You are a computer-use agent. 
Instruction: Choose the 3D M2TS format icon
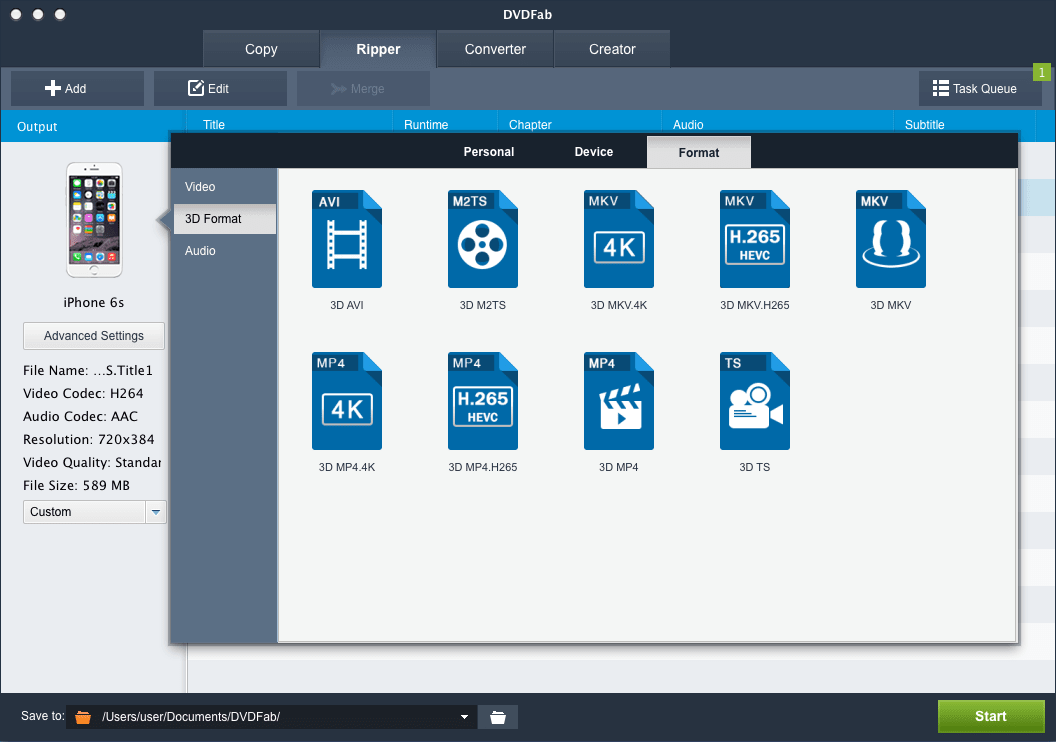click(483, 239)
